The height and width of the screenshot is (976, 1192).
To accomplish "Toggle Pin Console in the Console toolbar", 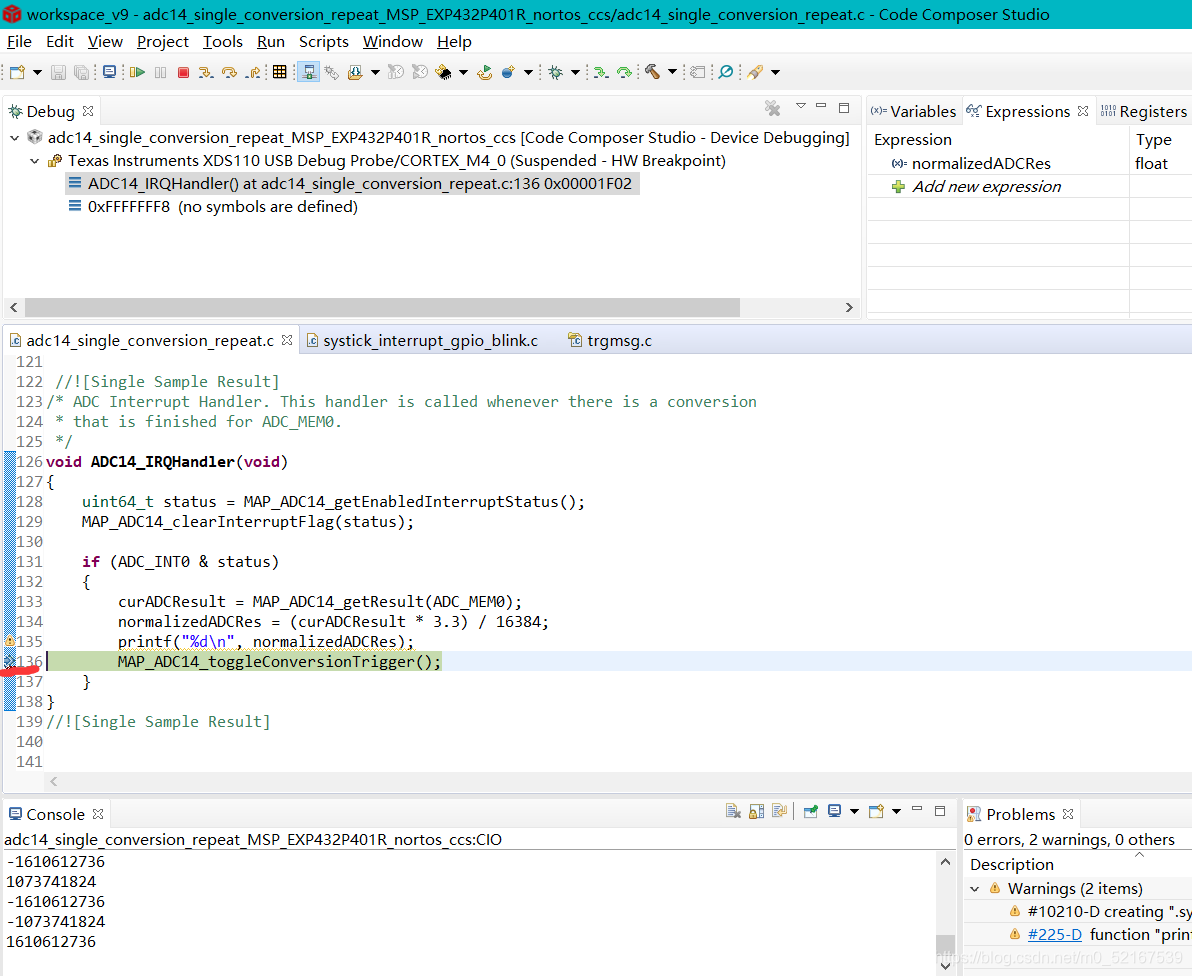I will point(810,811).
